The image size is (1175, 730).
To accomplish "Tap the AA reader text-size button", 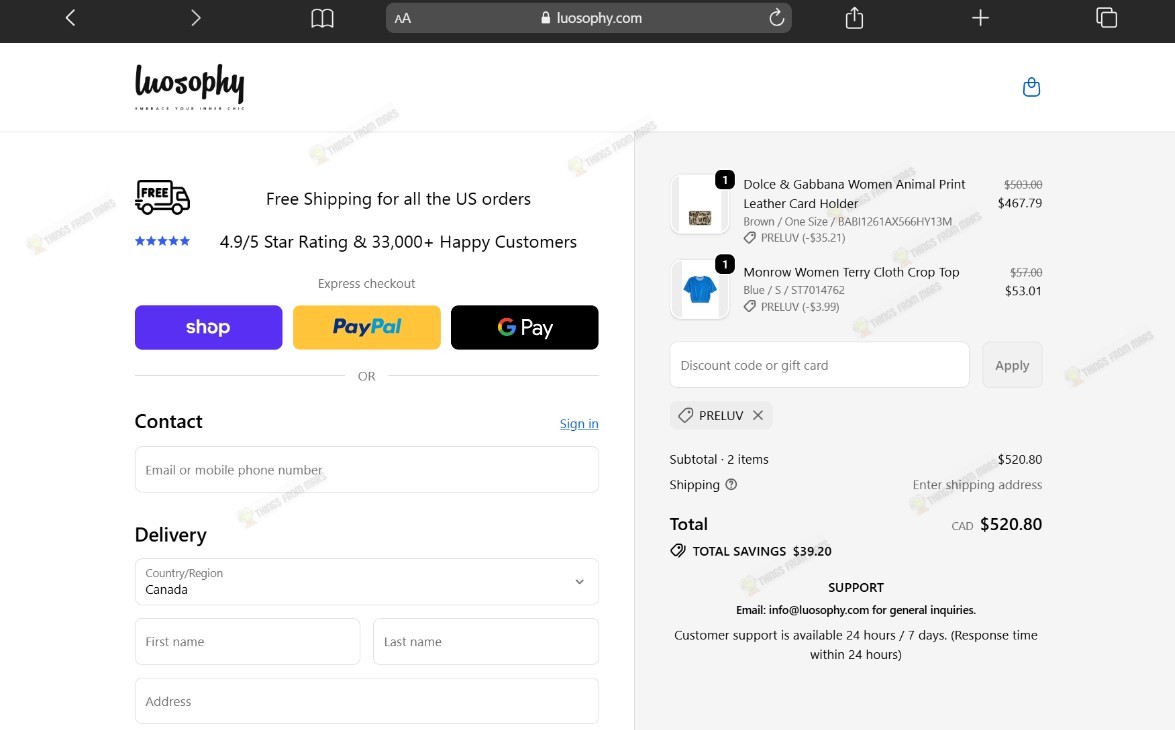I will tap(402, 18).
